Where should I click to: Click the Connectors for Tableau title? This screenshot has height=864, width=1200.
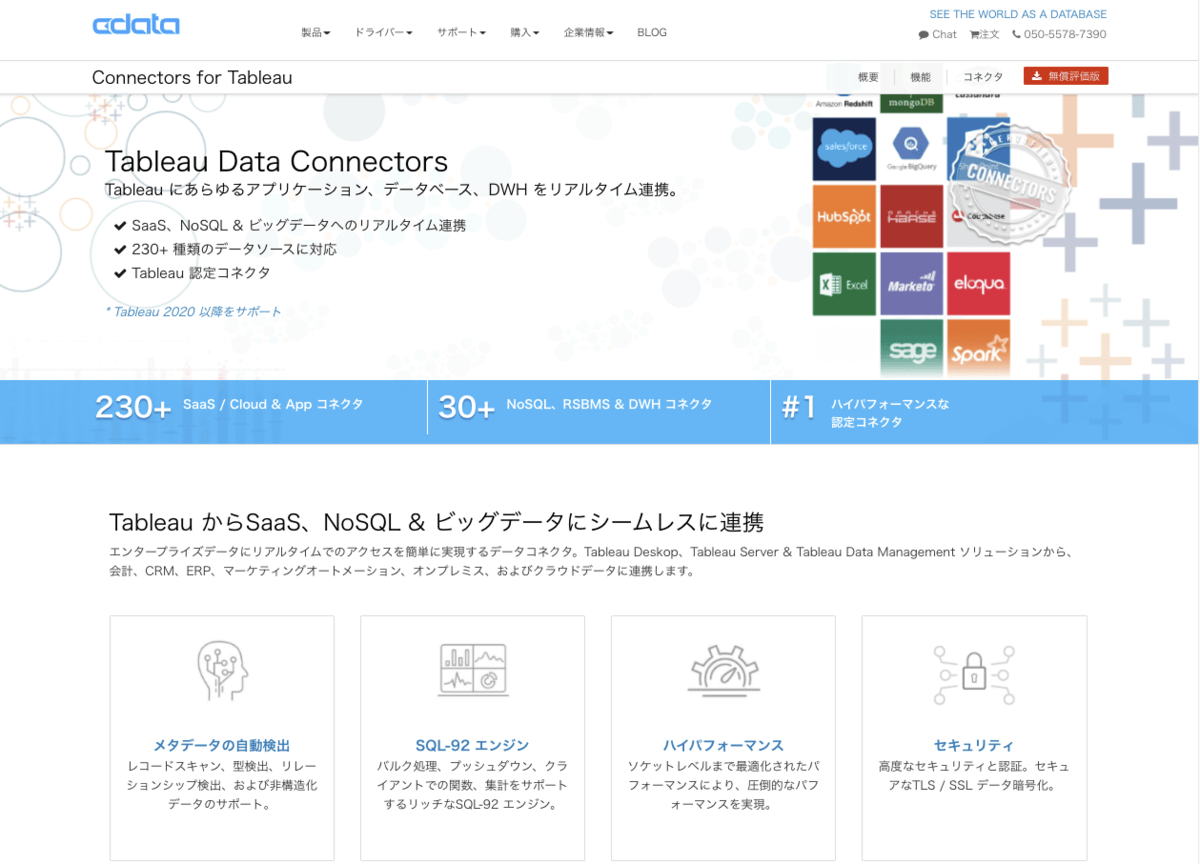(192, 77)
